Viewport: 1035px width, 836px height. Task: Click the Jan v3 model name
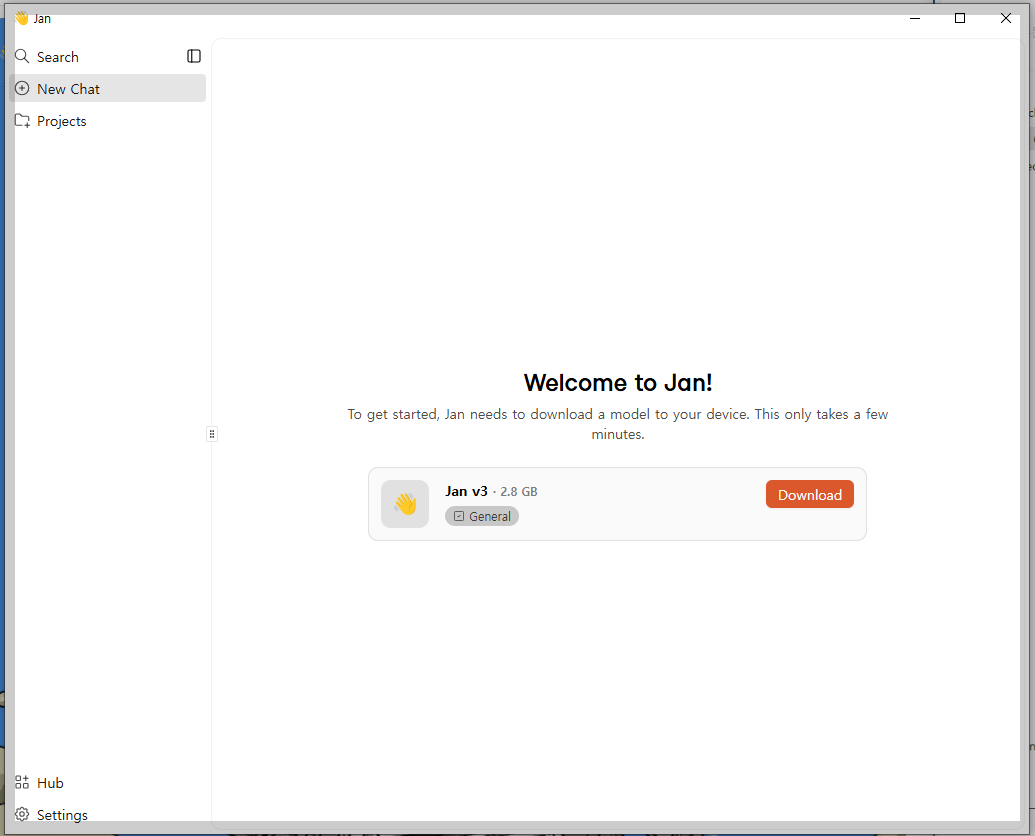(x=466, y=491)
